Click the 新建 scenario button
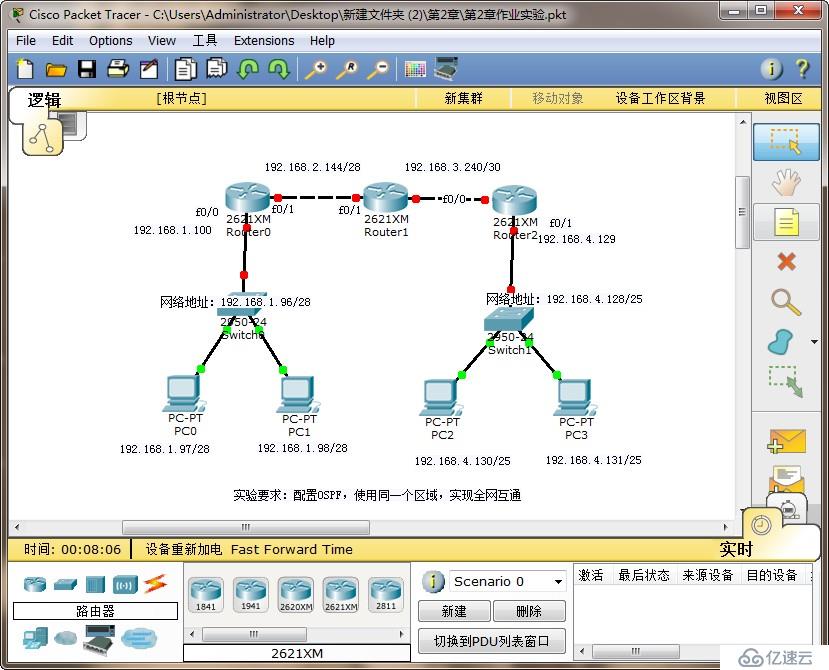This screenshot has width=829, height=670. [454, 611]
